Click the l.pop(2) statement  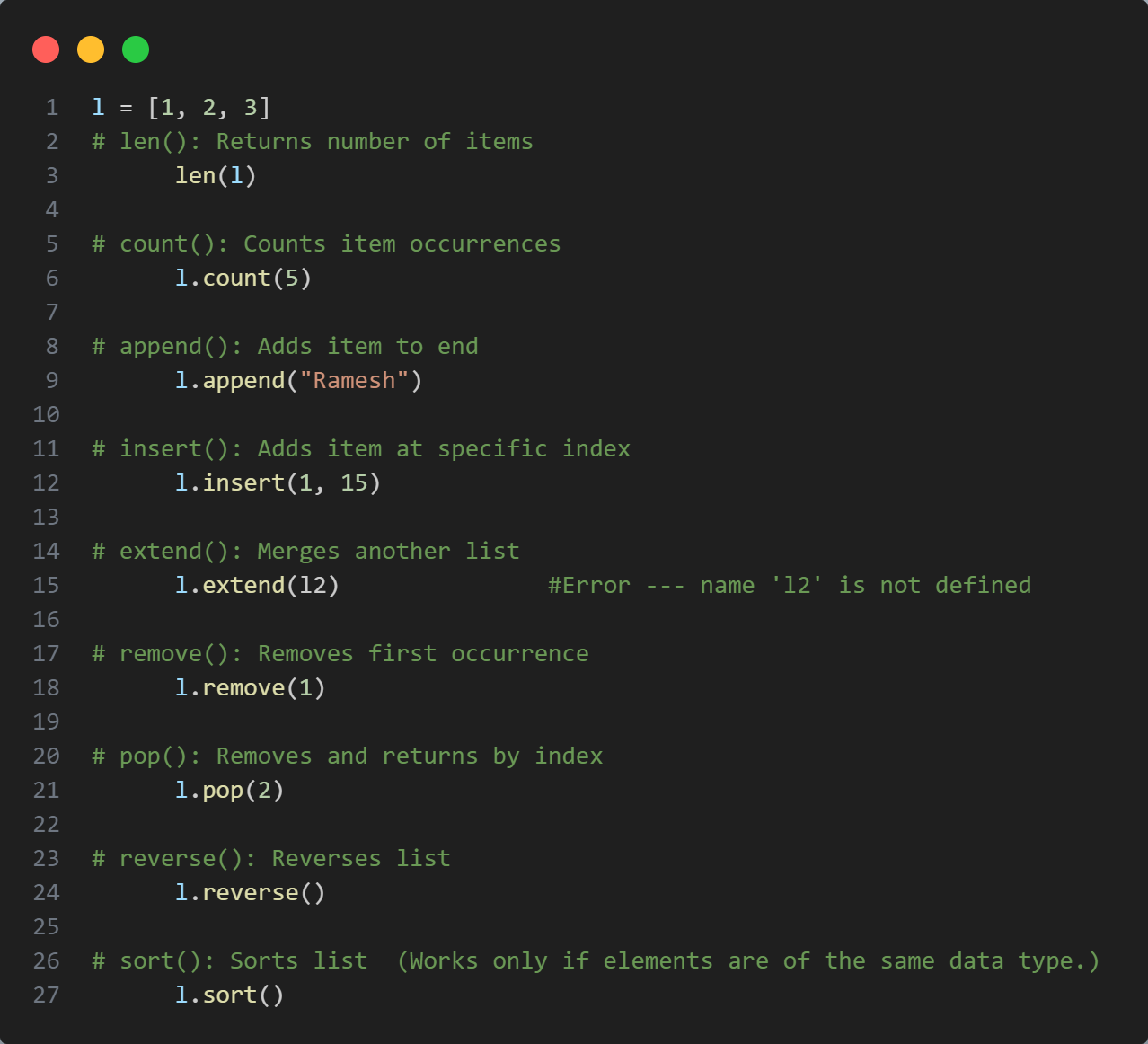[x=229, y=791]
